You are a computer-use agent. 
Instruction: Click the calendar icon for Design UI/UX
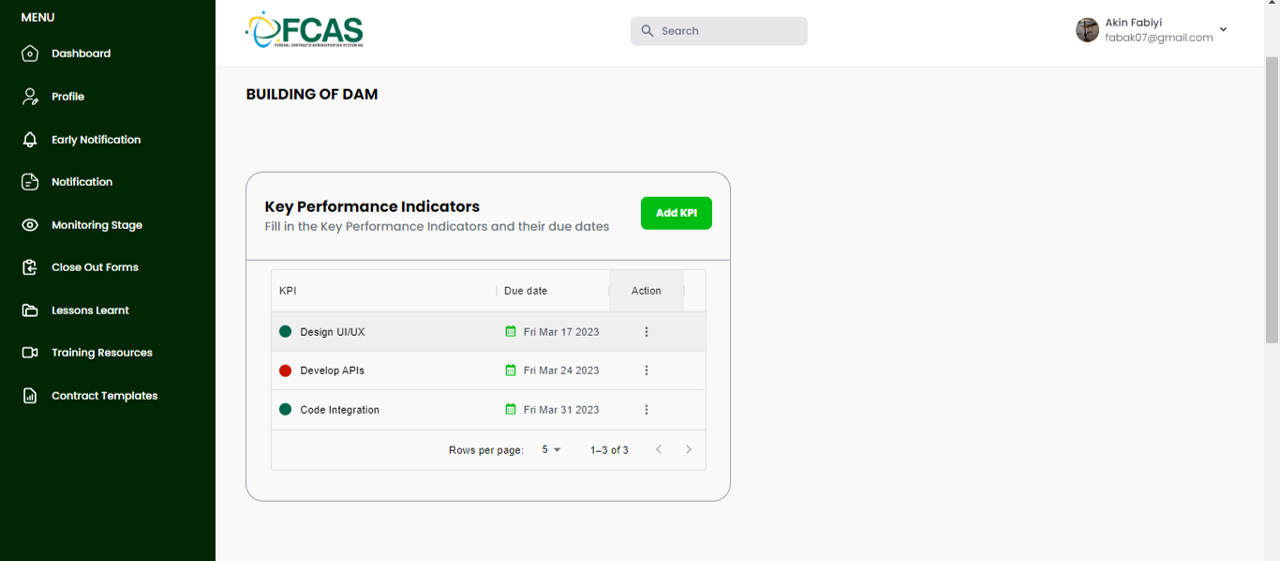511,332
